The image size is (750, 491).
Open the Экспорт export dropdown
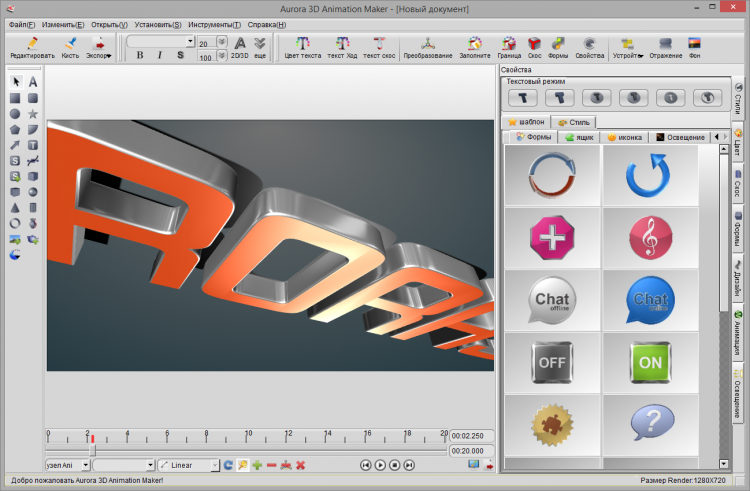pos(99,47)
